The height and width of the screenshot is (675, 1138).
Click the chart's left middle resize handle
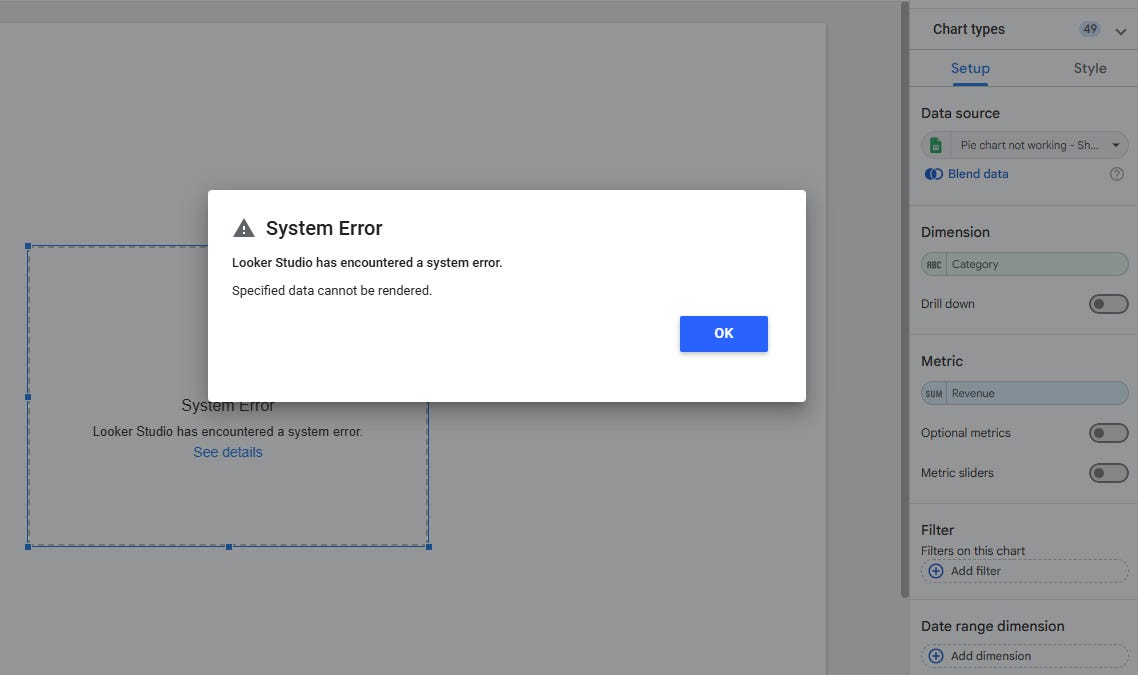[28, 397]
